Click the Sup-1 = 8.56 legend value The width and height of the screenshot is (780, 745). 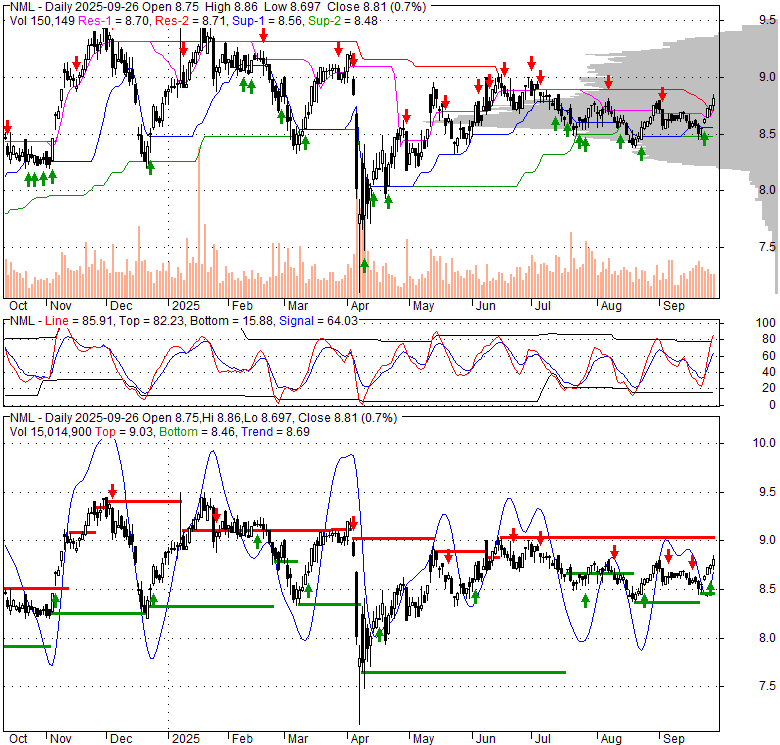[x=267, y=21]
